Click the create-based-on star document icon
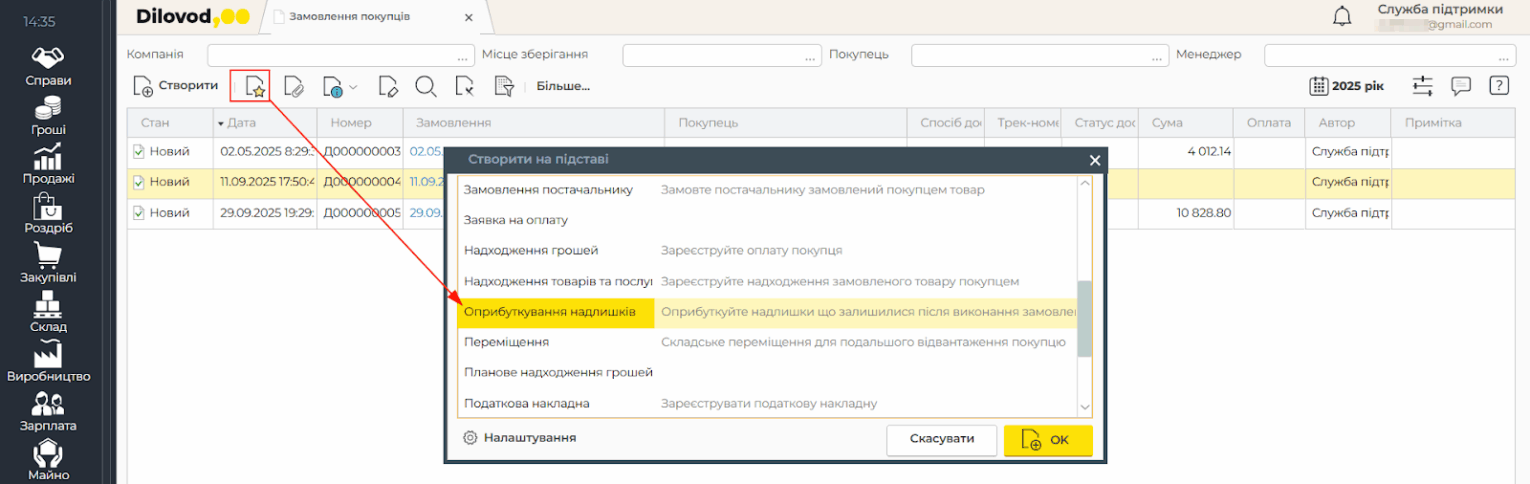The width and height of the screenshot is (1530, 484). 256,86
